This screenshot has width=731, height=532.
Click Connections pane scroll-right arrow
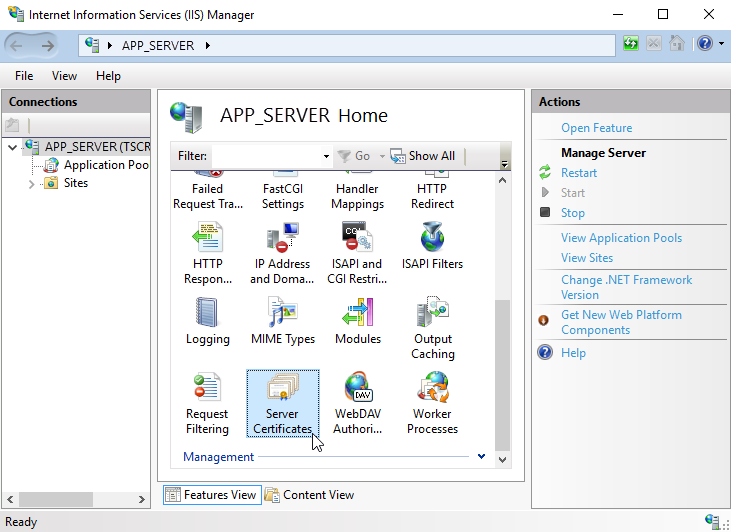(x=142, y=499)
